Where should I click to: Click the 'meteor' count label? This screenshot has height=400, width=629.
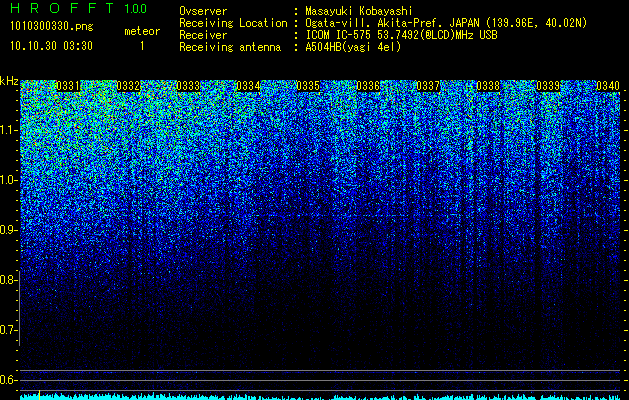[142, 31]
